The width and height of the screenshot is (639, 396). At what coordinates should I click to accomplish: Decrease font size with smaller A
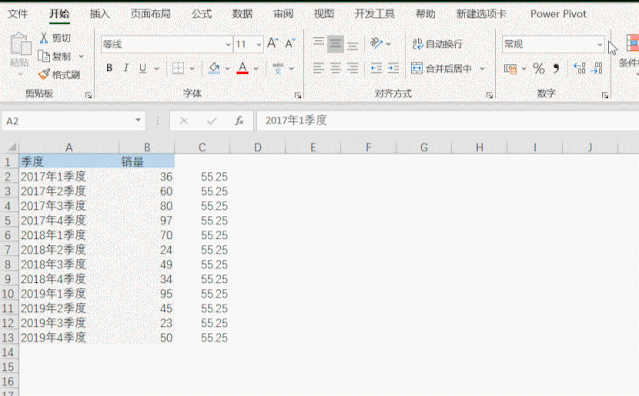point(290,43)
